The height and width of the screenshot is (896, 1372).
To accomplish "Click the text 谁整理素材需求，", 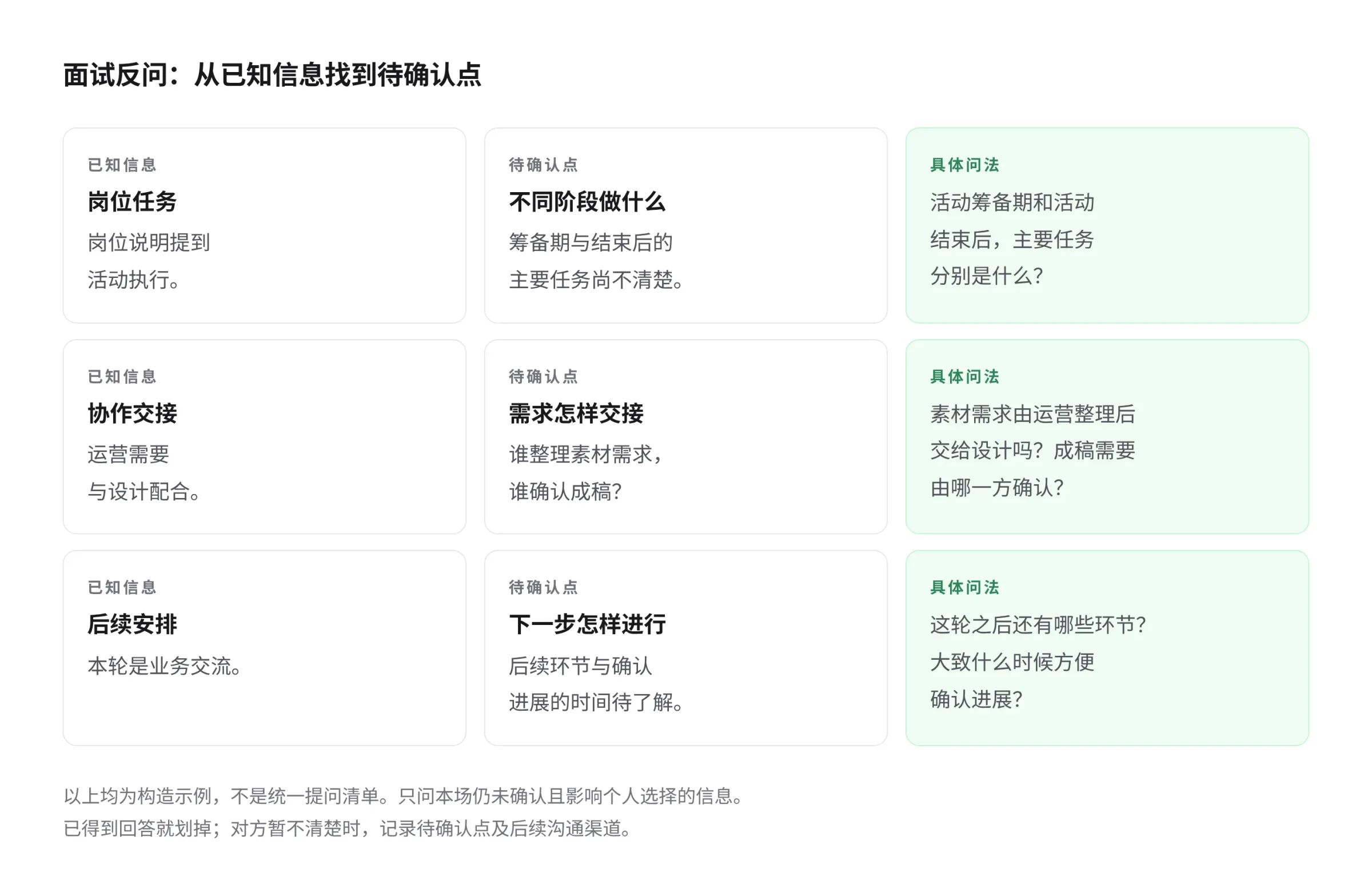I will pyautogui.click(x=586, y=455).
